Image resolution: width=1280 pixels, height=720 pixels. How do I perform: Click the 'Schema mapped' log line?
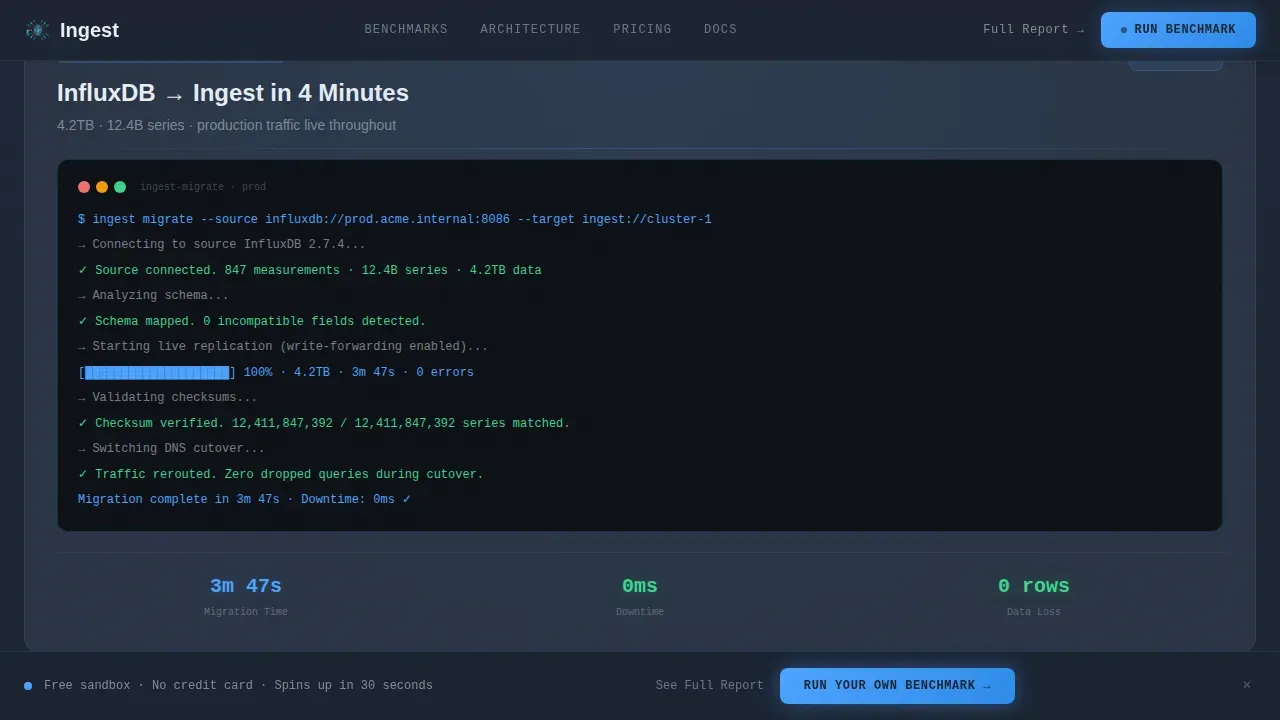pos(252,321)
